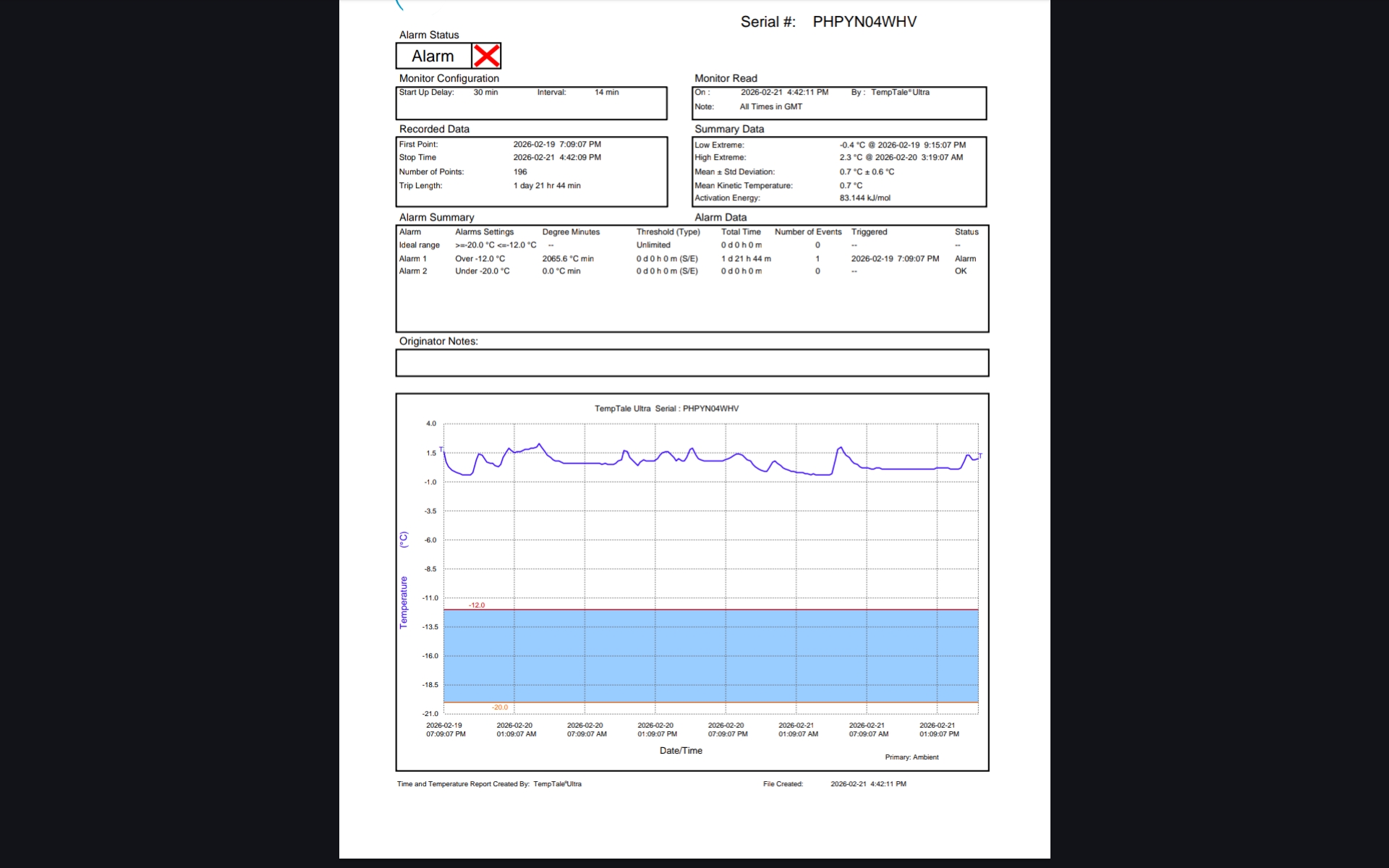Viewport: 1389px width, 868px height.
Task: Click the 'T' start marker on the temperature line
Action: point(441,449)
